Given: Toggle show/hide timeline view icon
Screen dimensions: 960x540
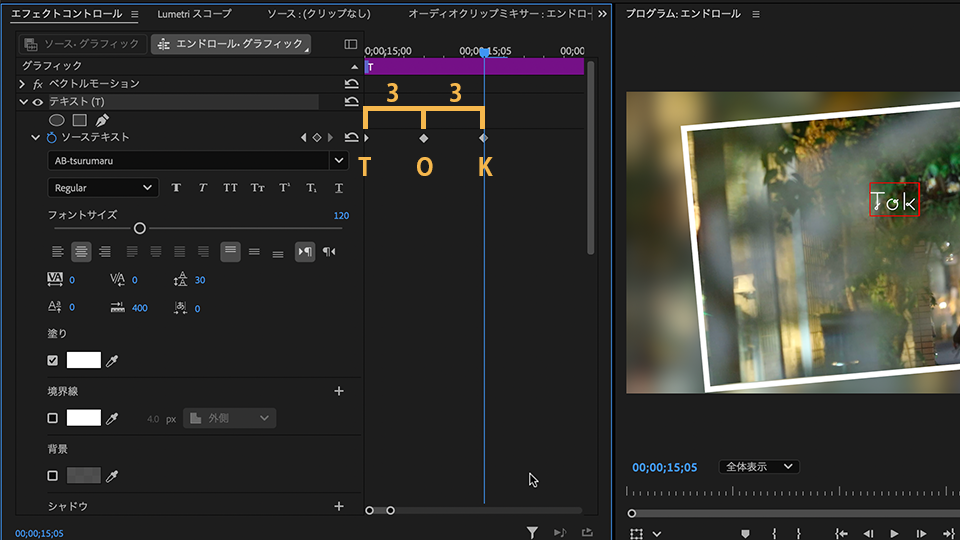Looking at the screenshot, I should [x=351, y=44].
